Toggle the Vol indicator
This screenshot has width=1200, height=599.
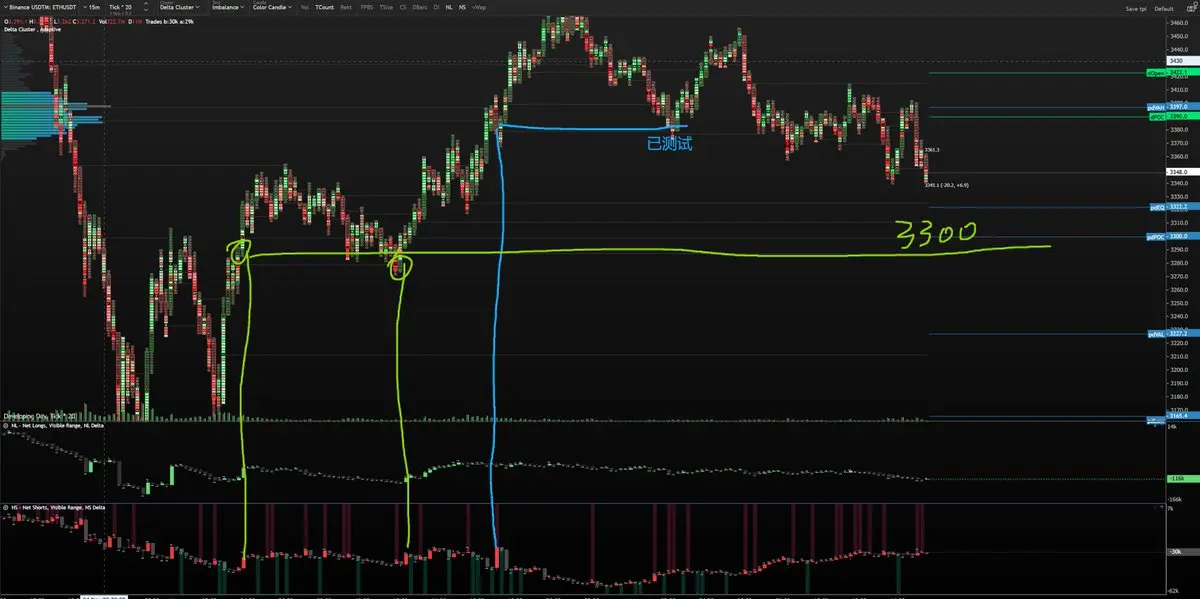pos(305,7)
